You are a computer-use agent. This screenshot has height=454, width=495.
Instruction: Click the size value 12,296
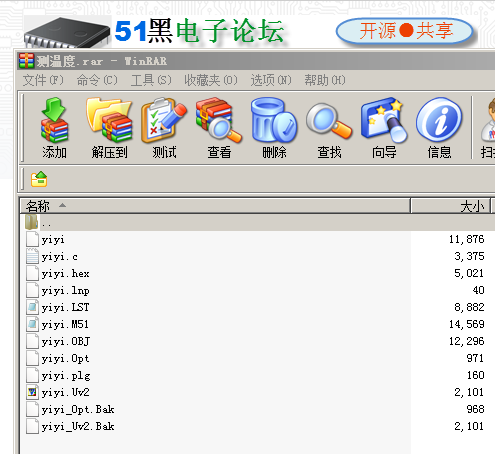click(x=466, y=341)
